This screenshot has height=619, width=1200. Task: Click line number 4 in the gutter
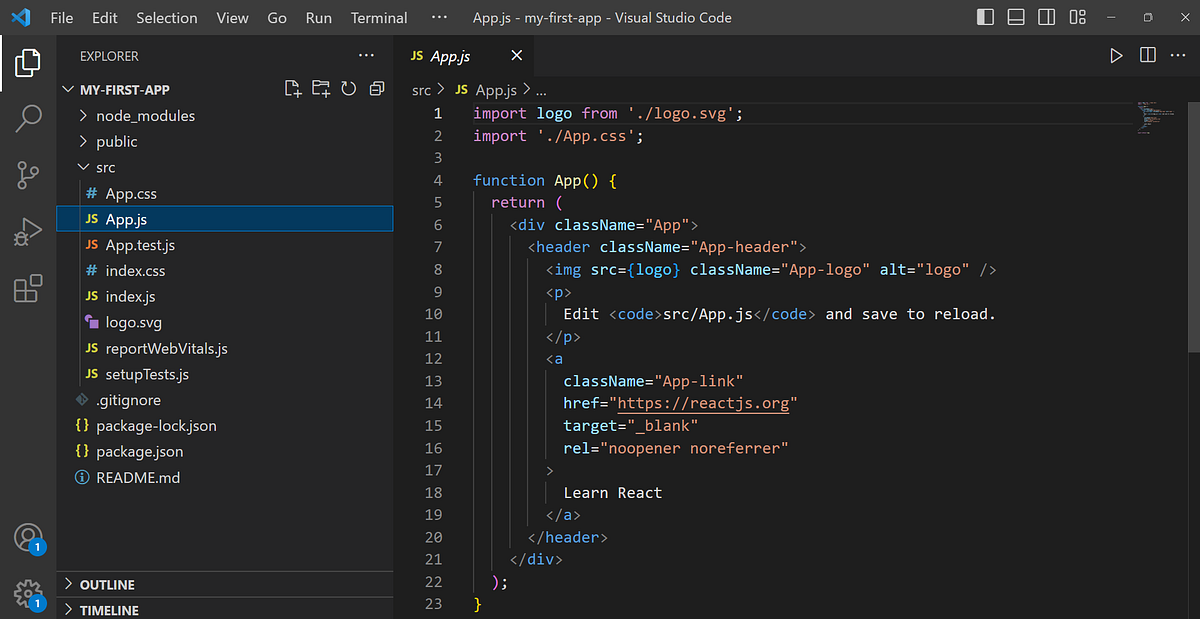[437, 180]
